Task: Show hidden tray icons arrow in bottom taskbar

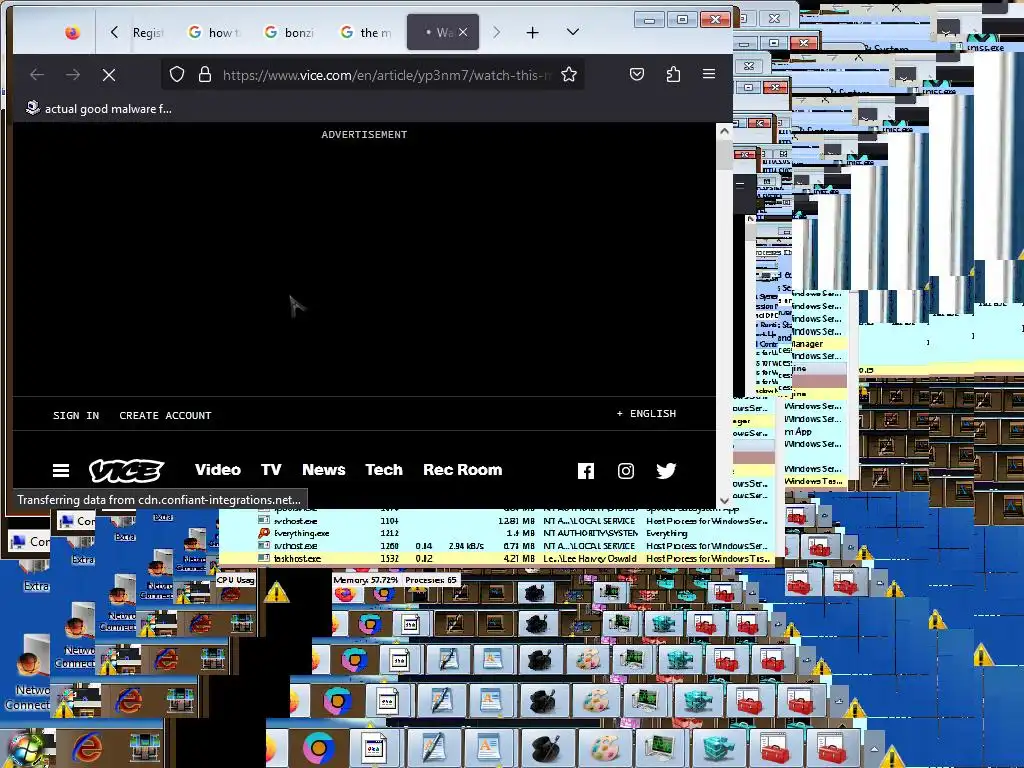Action: [874, 749]
